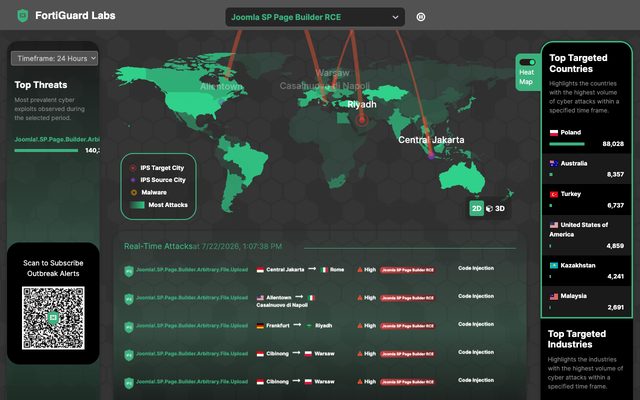Viewport: 640px width, 400px height.
Task: Click the Turkey flag icon
Action: 554,194
